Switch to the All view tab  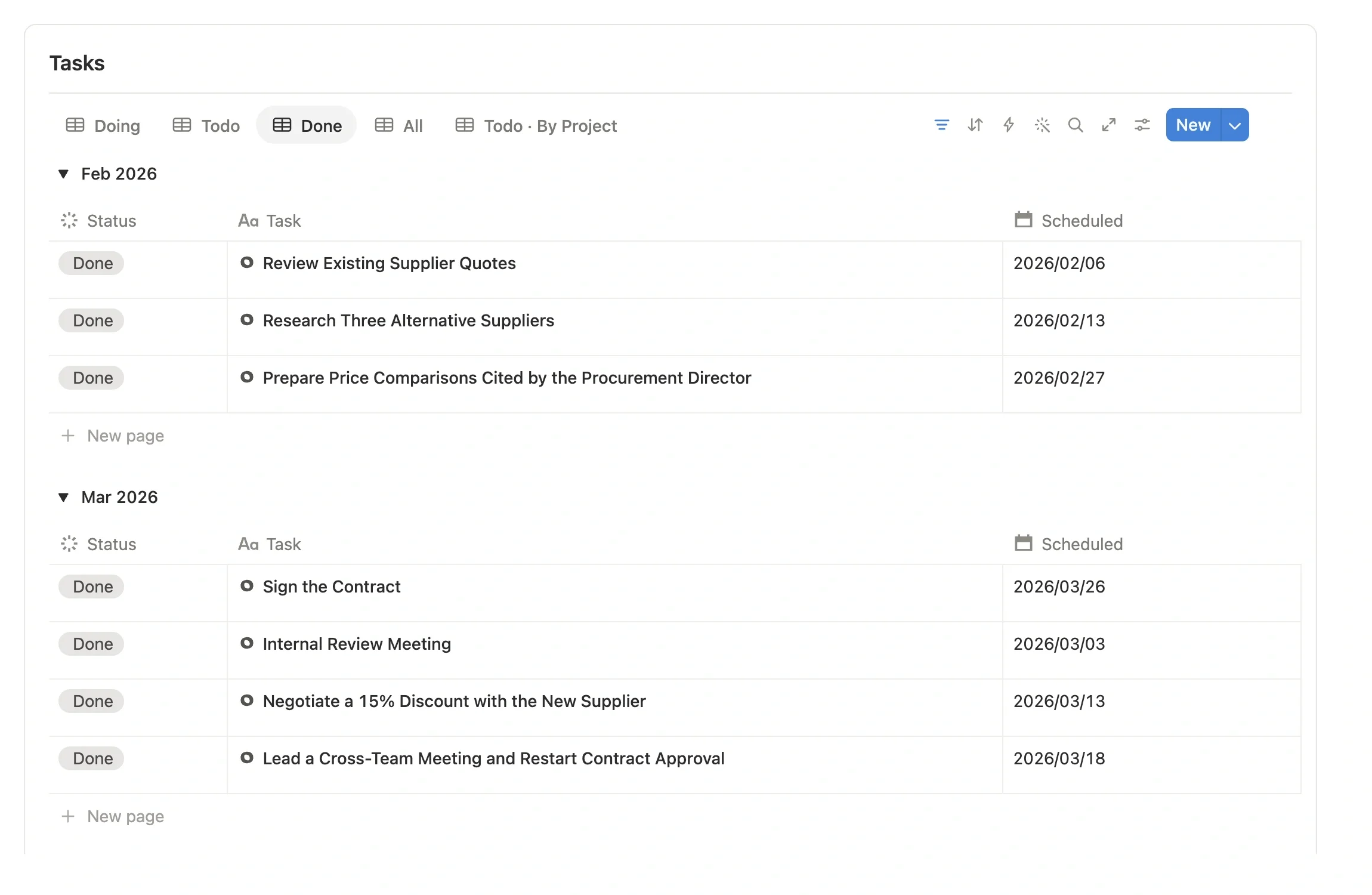tap(399, 125)
